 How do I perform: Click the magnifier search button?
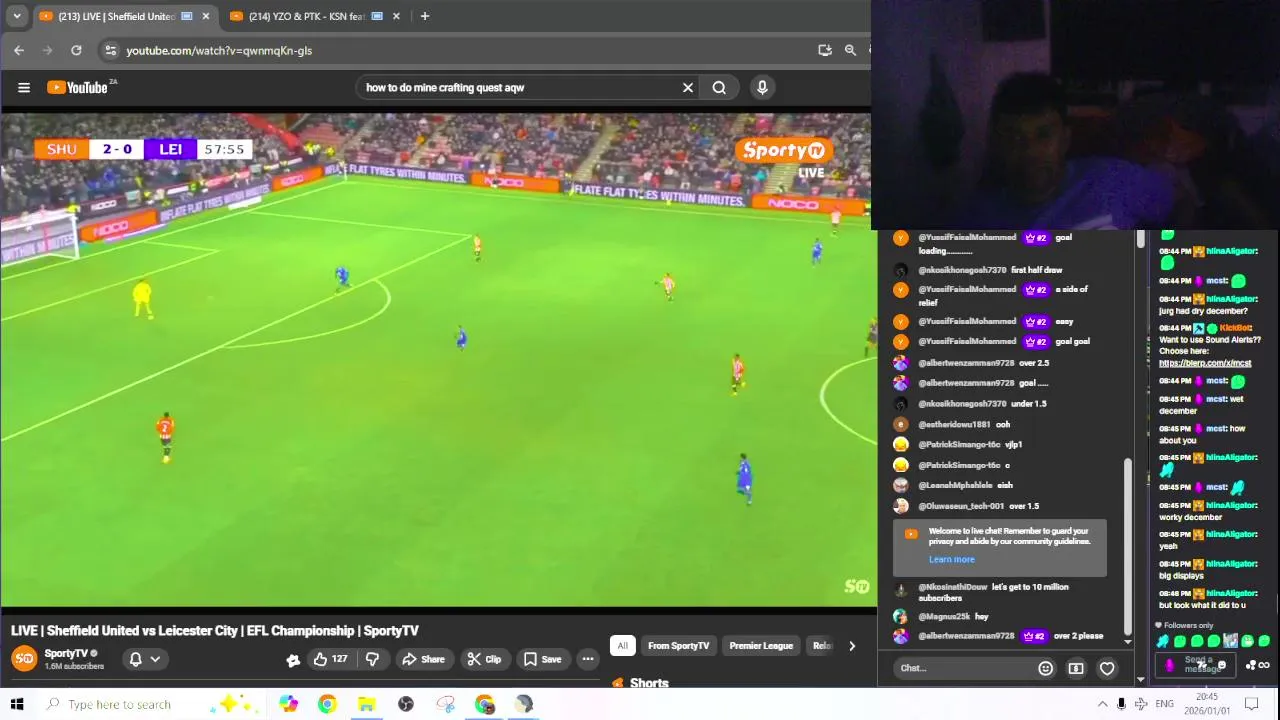point(719,87)
